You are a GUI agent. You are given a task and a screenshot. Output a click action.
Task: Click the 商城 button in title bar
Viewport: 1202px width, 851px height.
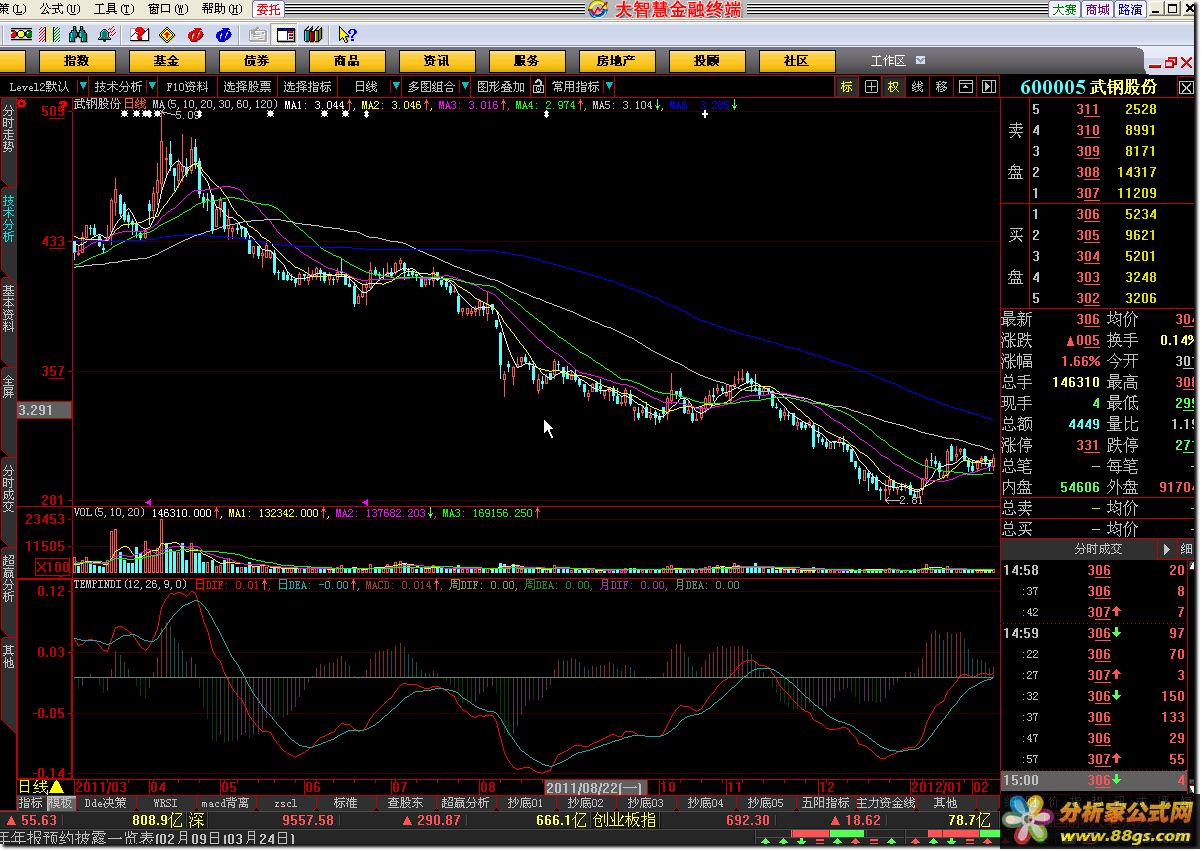click(1097, 9)
